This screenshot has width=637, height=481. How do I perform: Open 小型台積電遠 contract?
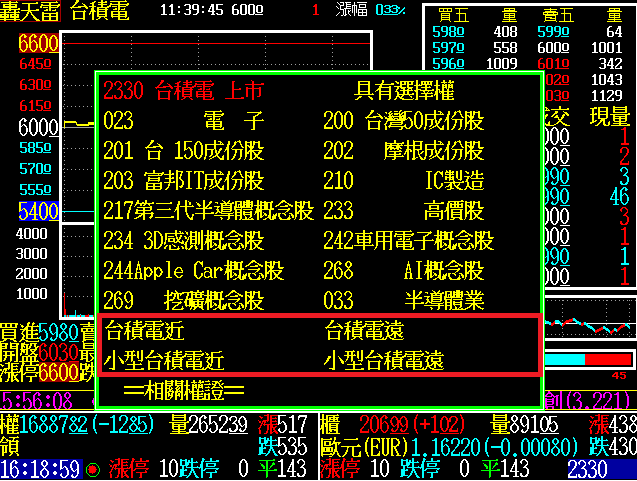(384, 360)
